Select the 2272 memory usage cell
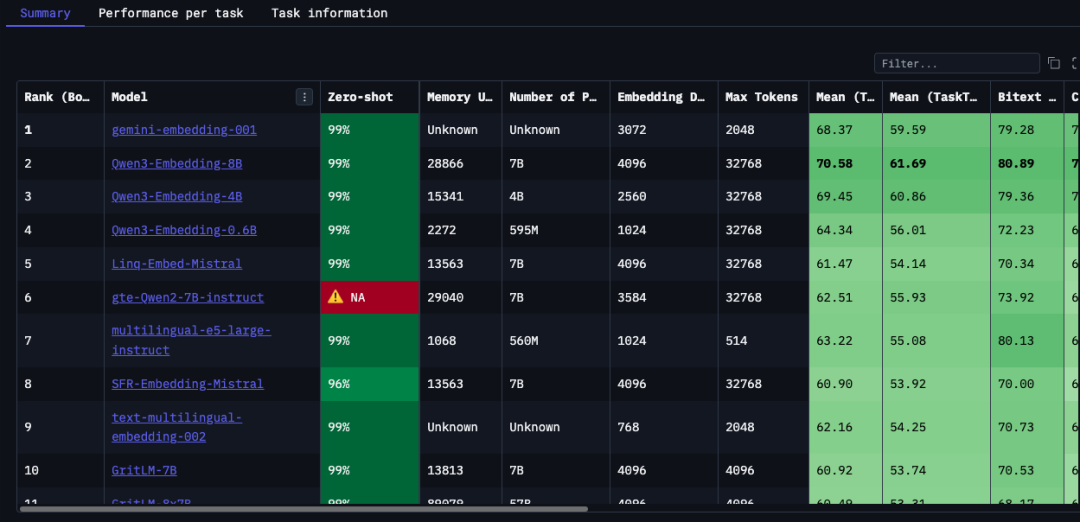This screenshot has width=1080, height=522. pos(461,230)
